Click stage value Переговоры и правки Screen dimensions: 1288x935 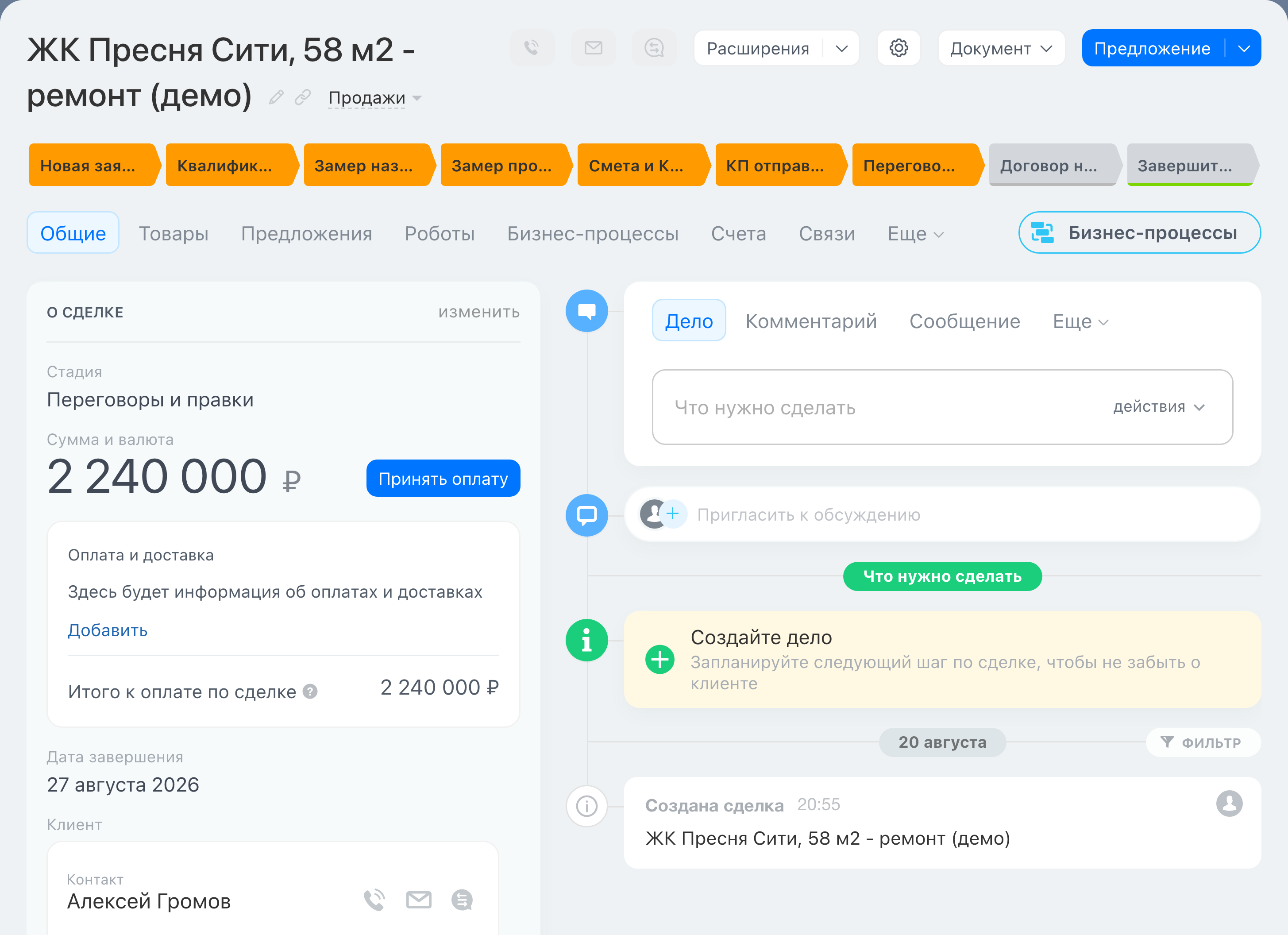pos(150,399)
